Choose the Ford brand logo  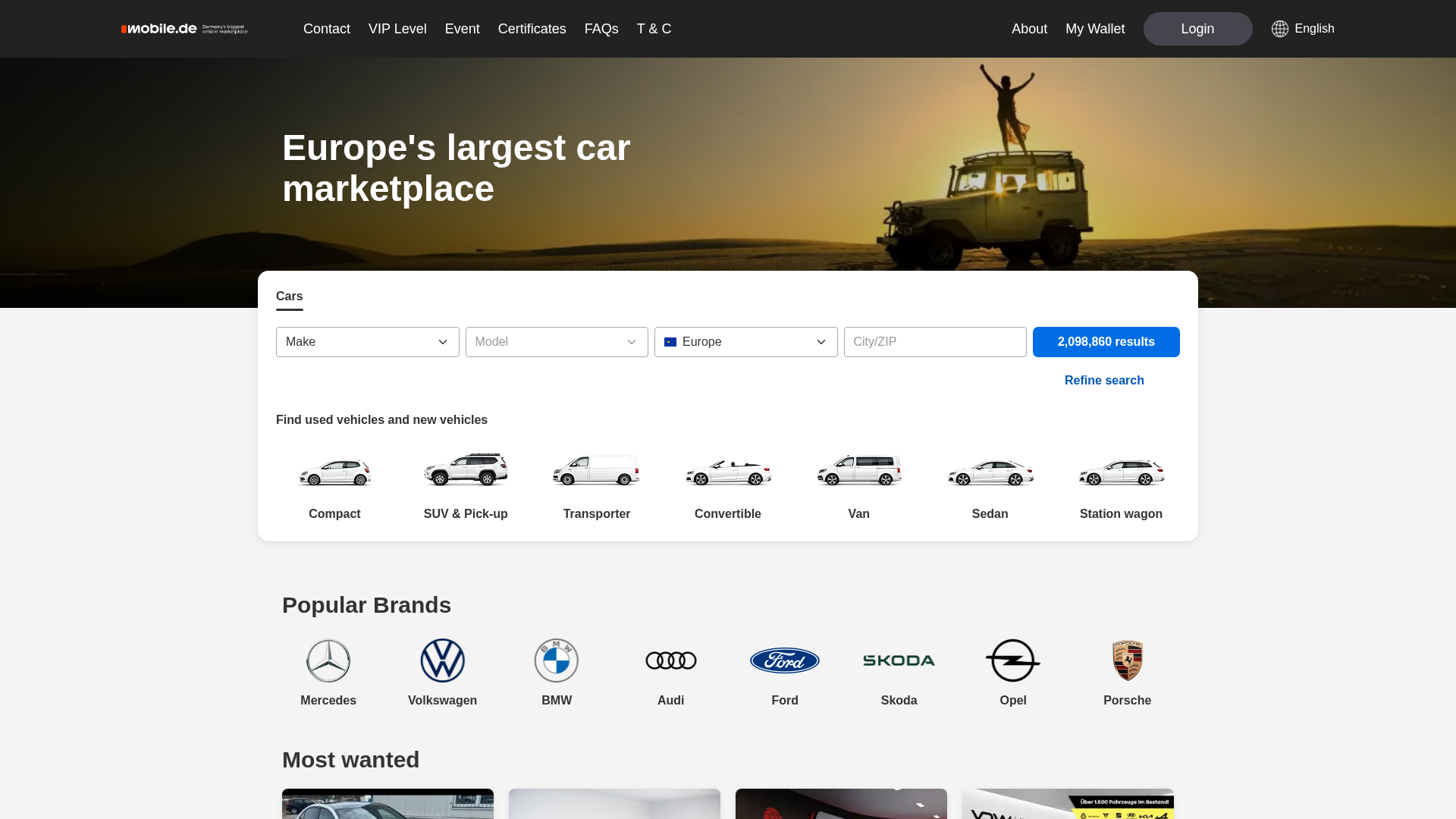pos(785,661)
